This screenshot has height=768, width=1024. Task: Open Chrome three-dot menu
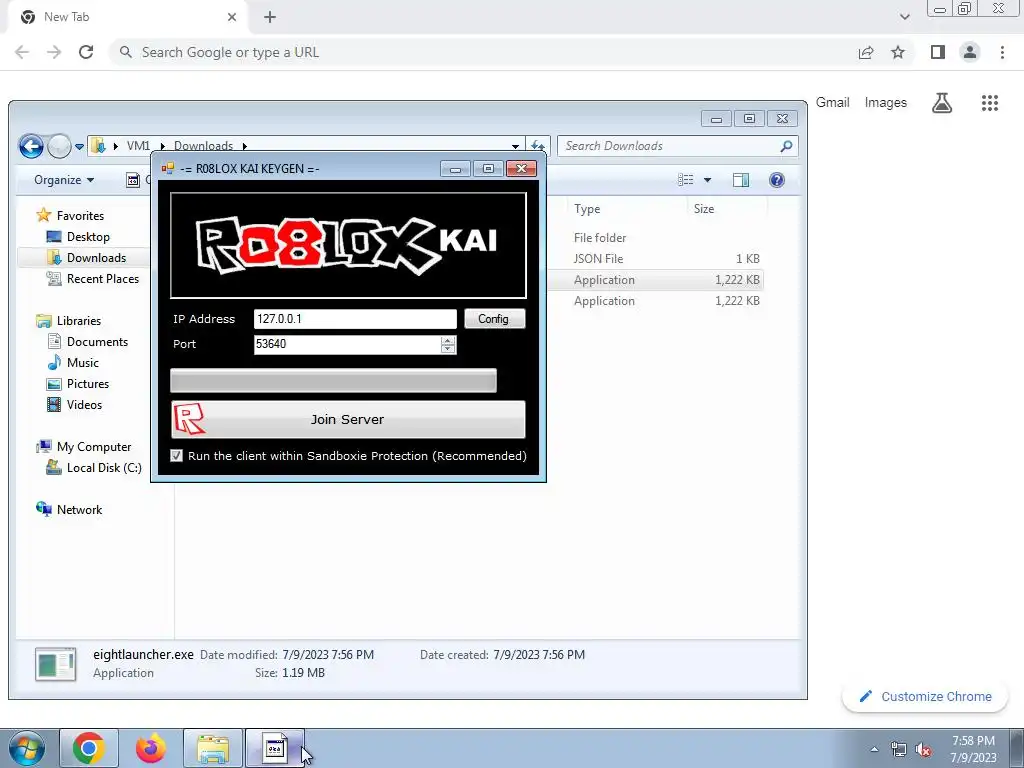click(x=1002, y=52)
